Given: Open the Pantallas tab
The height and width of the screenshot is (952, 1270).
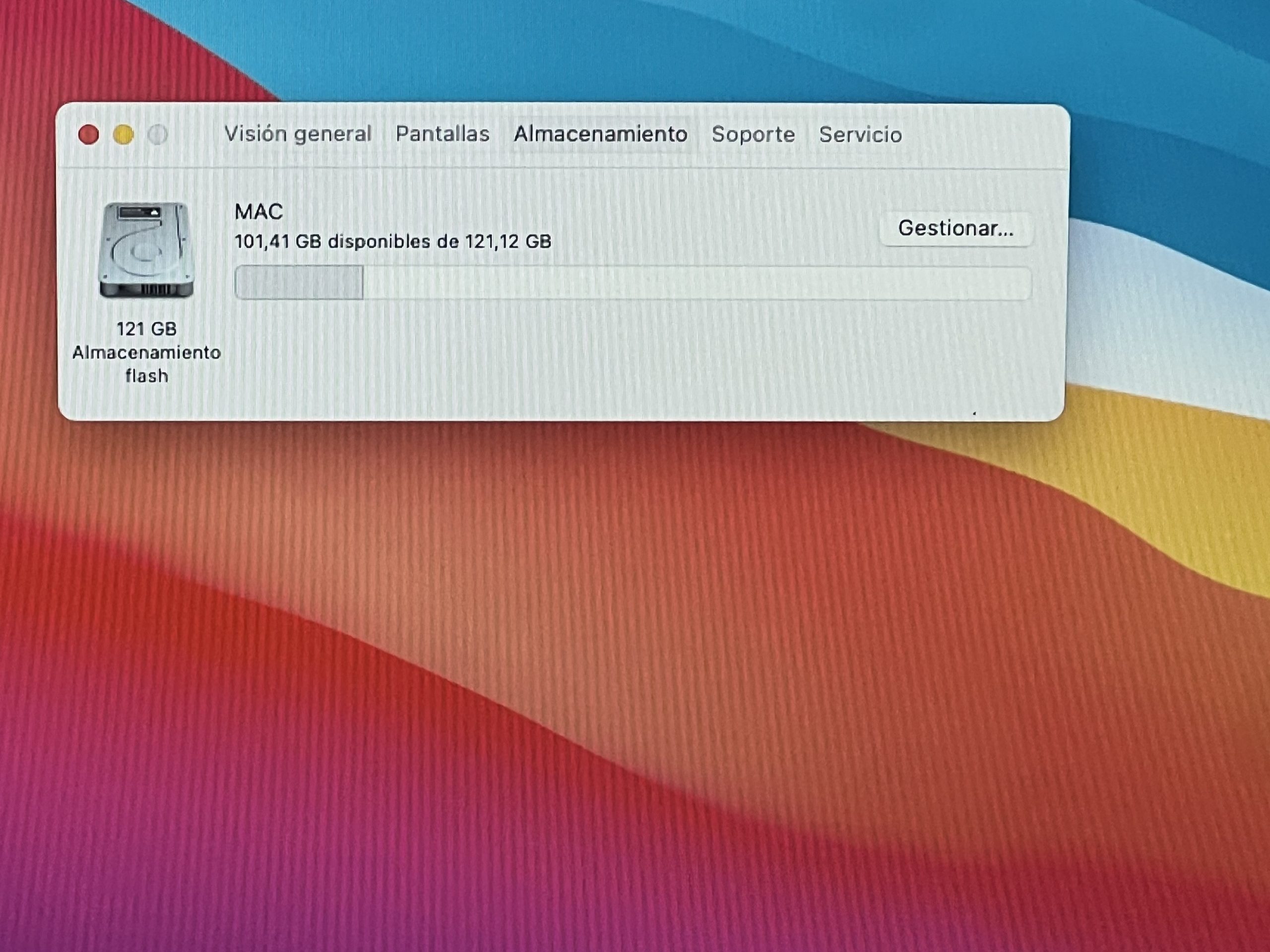Looking at the screenshot, I should pyautogui.click(x=442, y=134).
